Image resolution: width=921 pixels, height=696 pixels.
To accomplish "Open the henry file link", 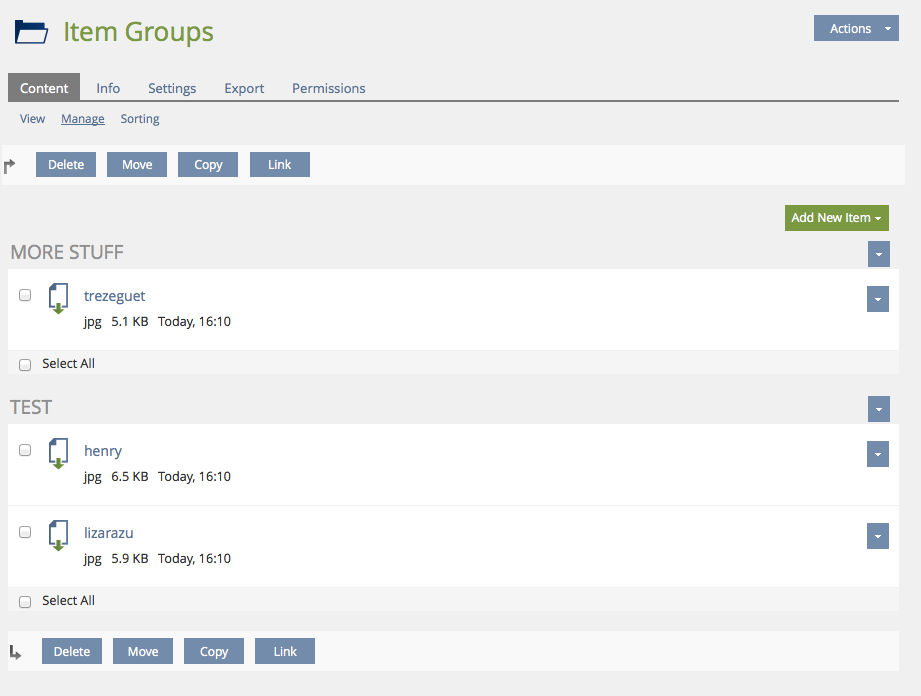I will point(103,451).
